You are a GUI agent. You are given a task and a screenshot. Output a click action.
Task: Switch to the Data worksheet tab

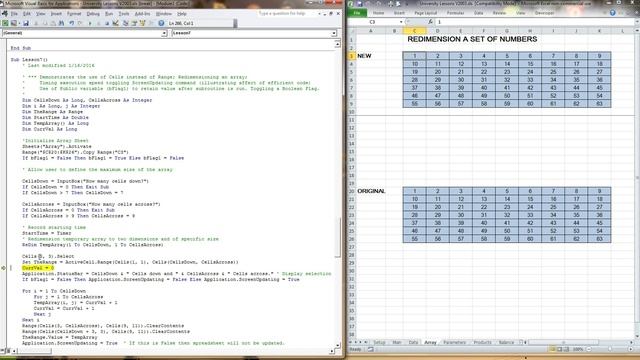pyautogui.click(x=413, y=342)
